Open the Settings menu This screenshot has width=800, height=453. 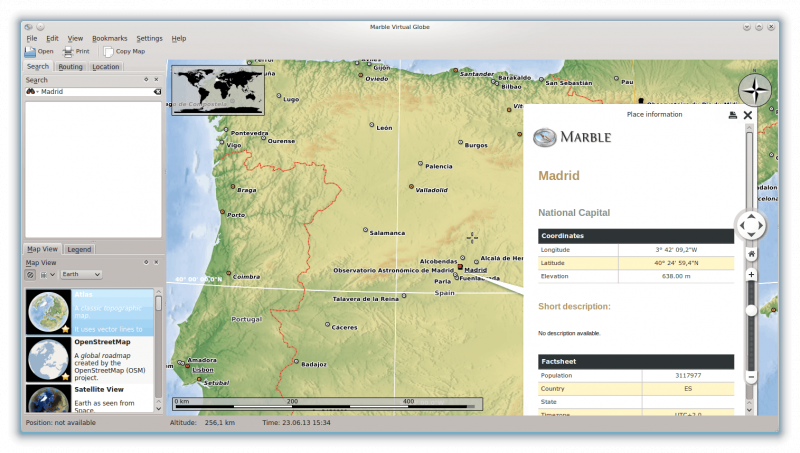[149, 38]
